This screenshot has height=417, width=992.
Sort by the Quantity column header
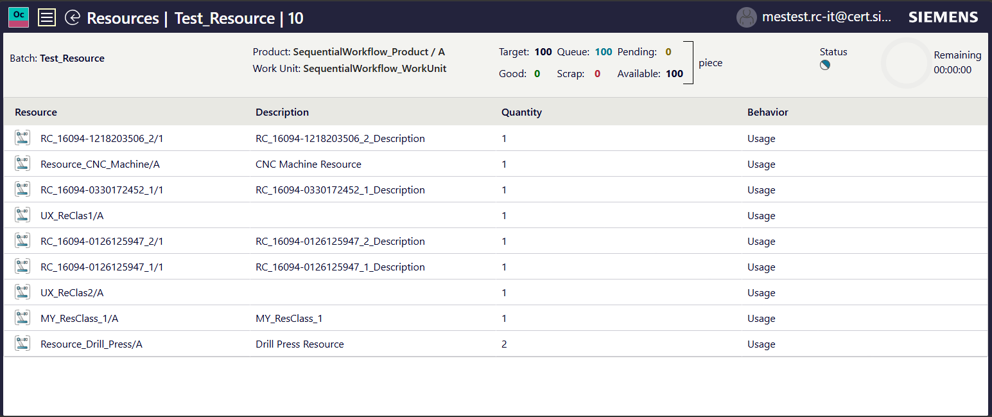[x=522, y=113]
